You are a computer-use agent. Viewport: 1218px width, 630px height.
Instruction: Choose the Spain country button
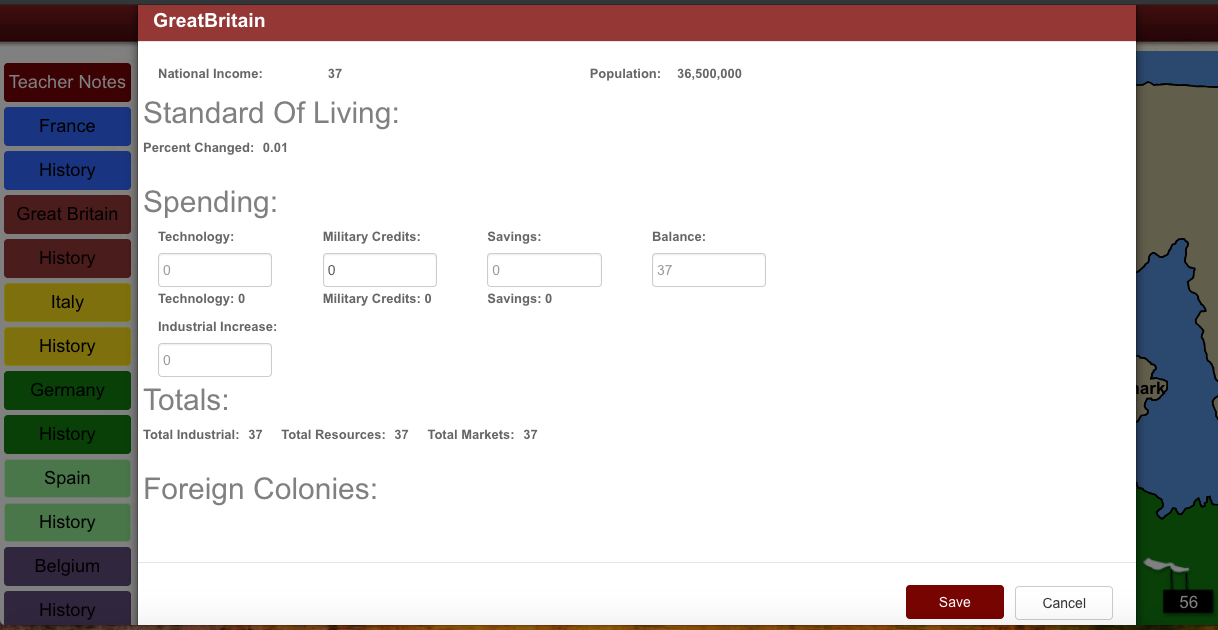tap(67, 478)
